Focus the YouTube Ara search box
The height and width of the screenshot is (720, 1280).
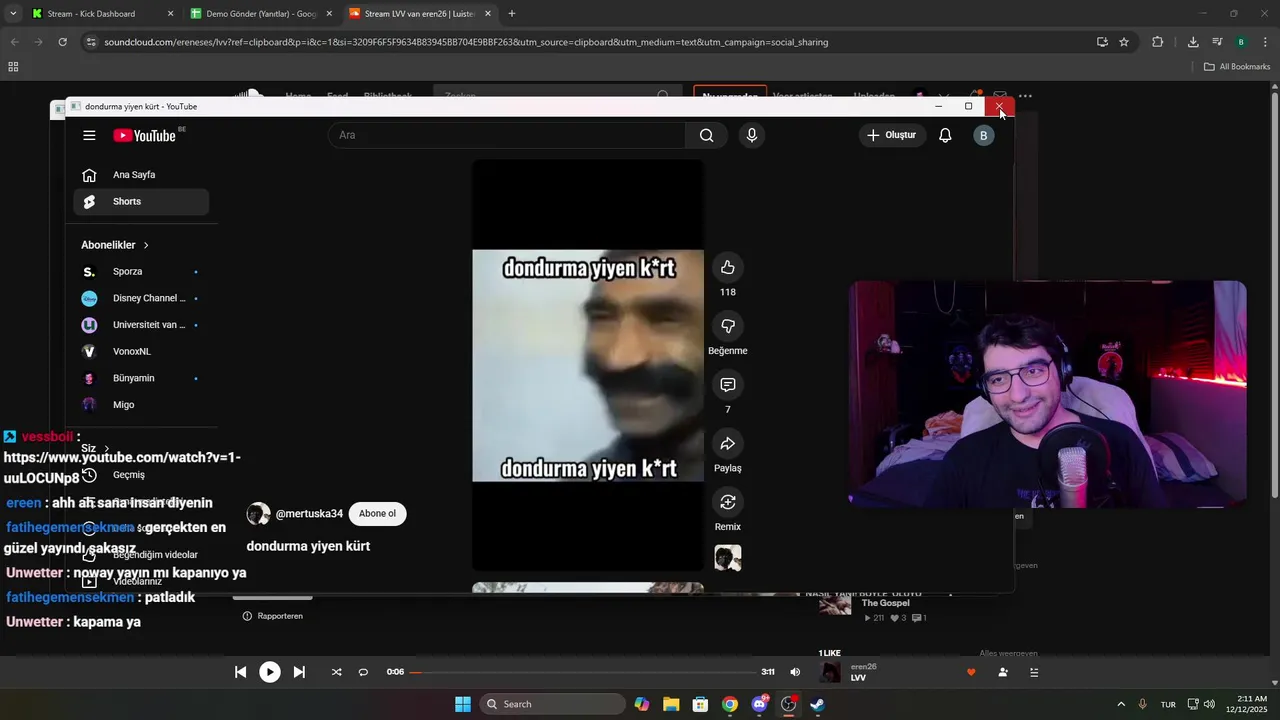(x=507, y=135)
